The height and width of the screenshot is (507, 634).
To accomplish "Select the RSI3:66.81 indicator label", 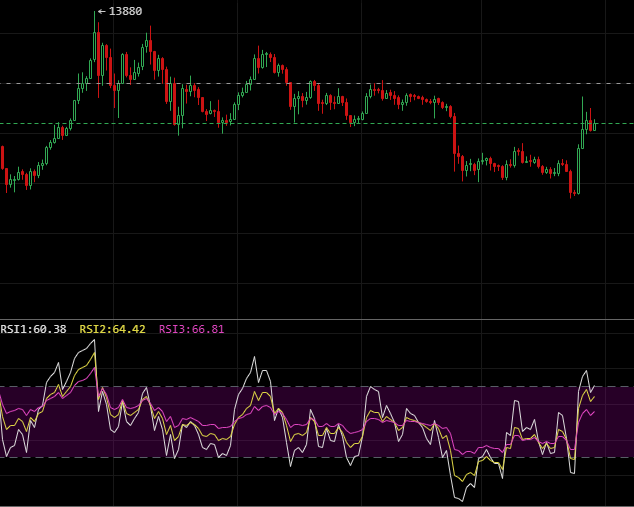I will point(191,329).
